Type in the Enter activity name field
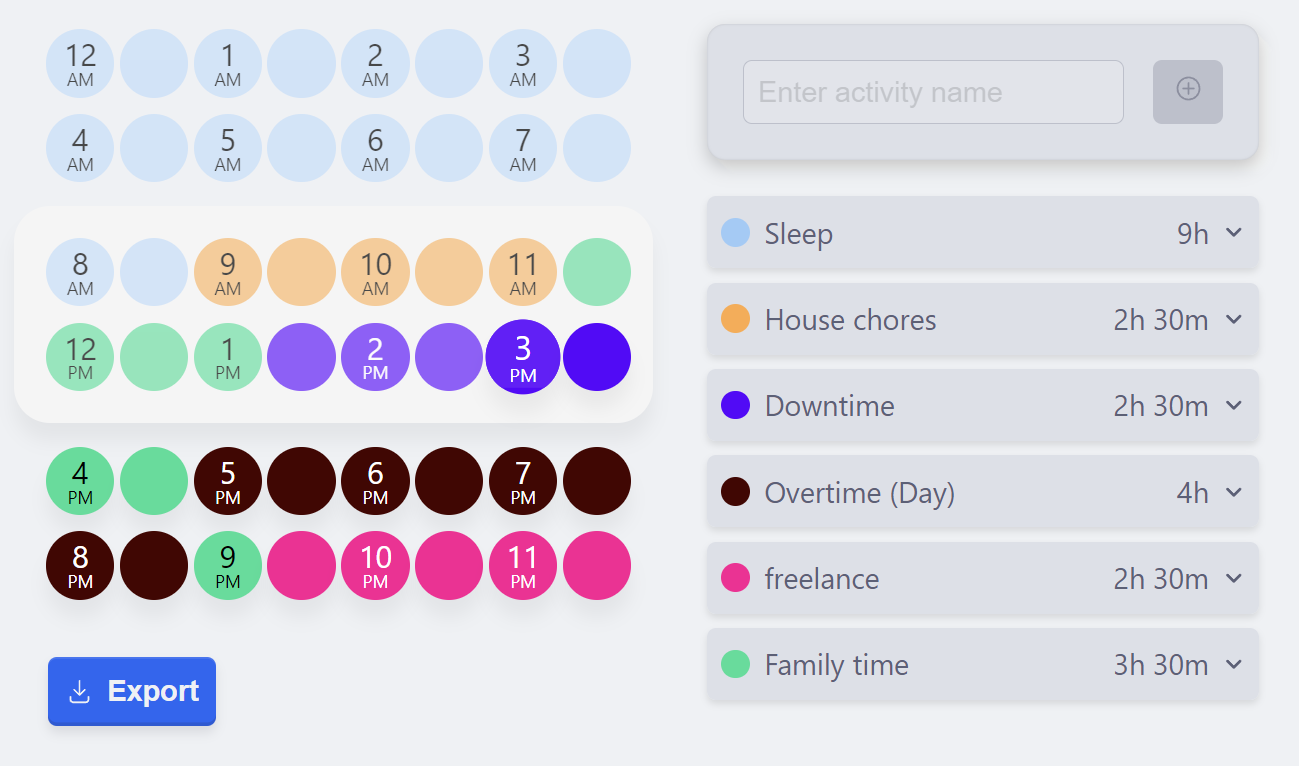The height and width of the screenshot is (766, 1299). 932,92
